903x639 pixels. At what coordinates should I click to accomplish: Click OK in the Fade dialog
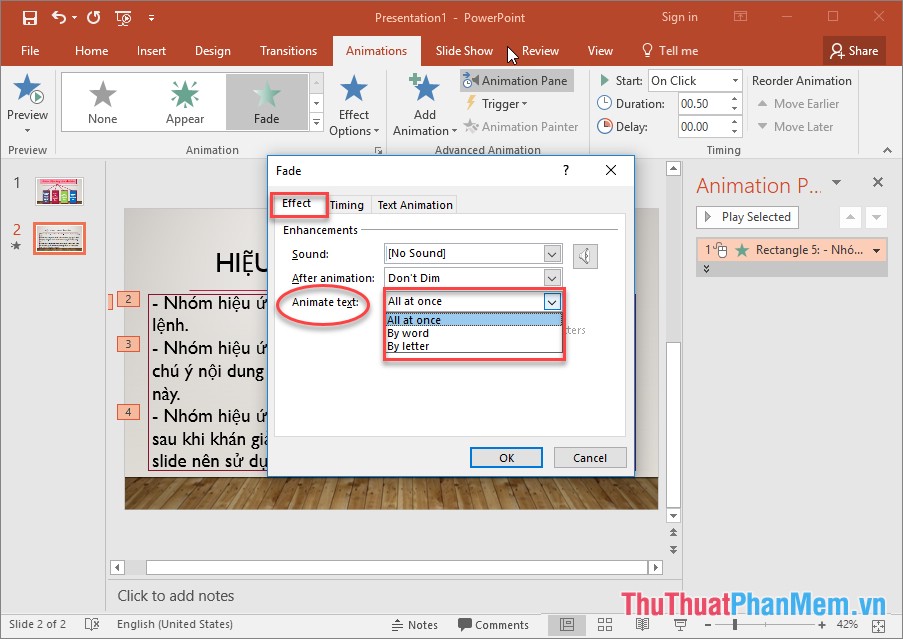coord(506,457)
